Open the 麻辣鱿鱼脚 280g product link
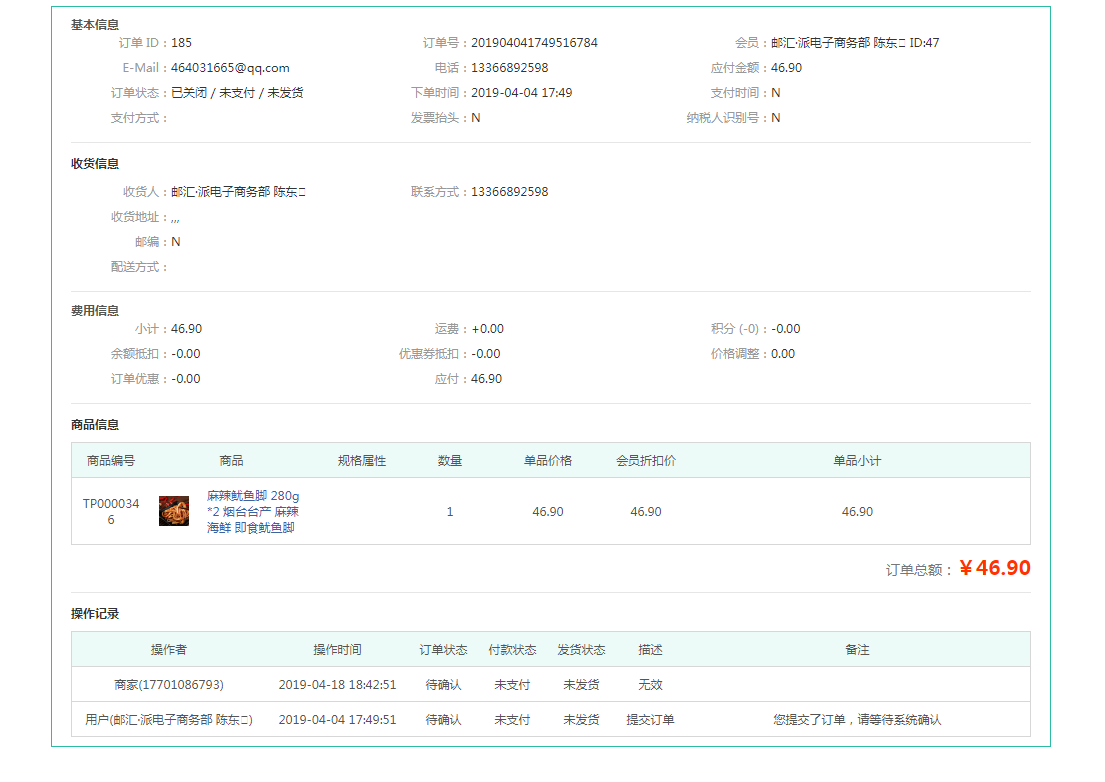The image size is (1105, 782). pyautogui.click(x=253, y=511)
